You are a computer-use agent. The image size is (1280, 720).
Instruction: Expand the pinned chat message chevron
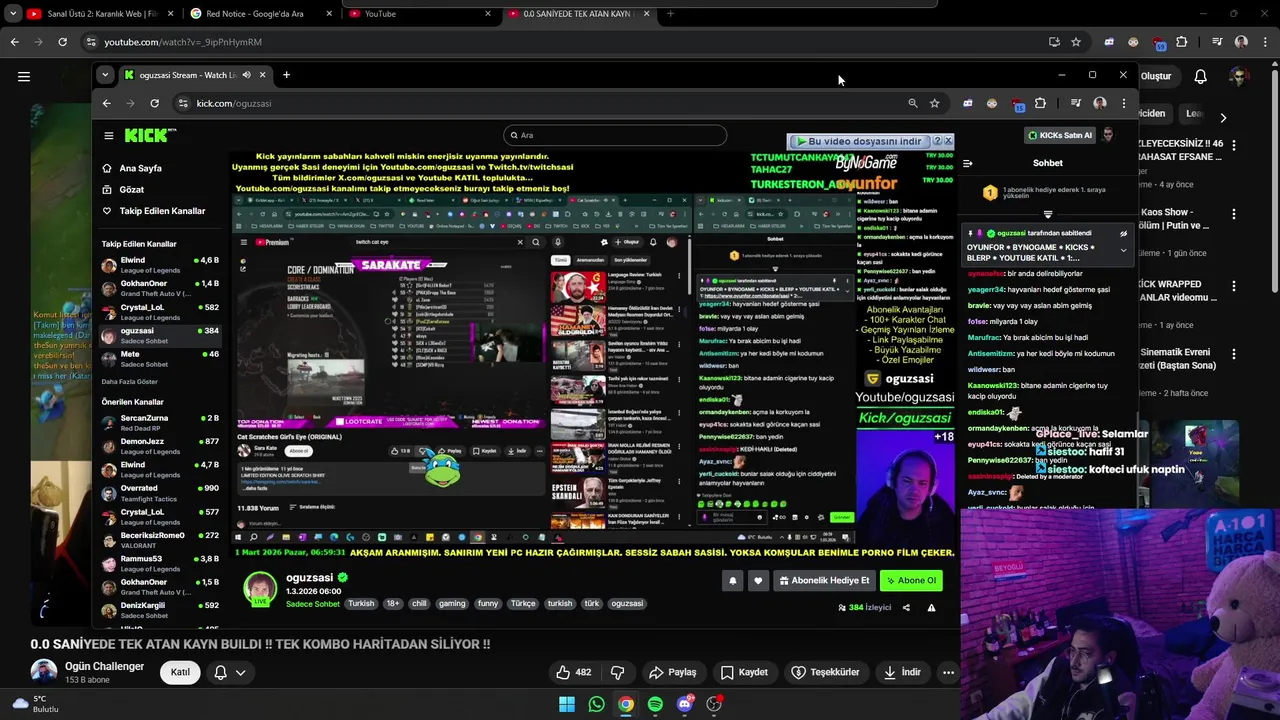coord(1123,251)
